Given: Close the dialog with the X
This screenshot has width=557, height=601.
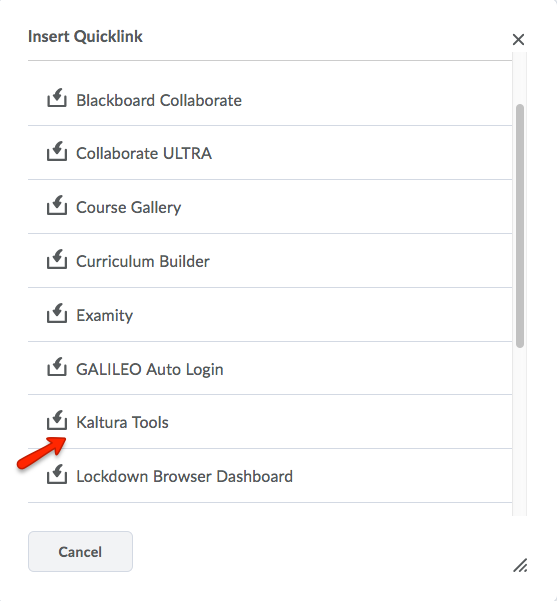Looking at the screenshot, I should 518,39.
